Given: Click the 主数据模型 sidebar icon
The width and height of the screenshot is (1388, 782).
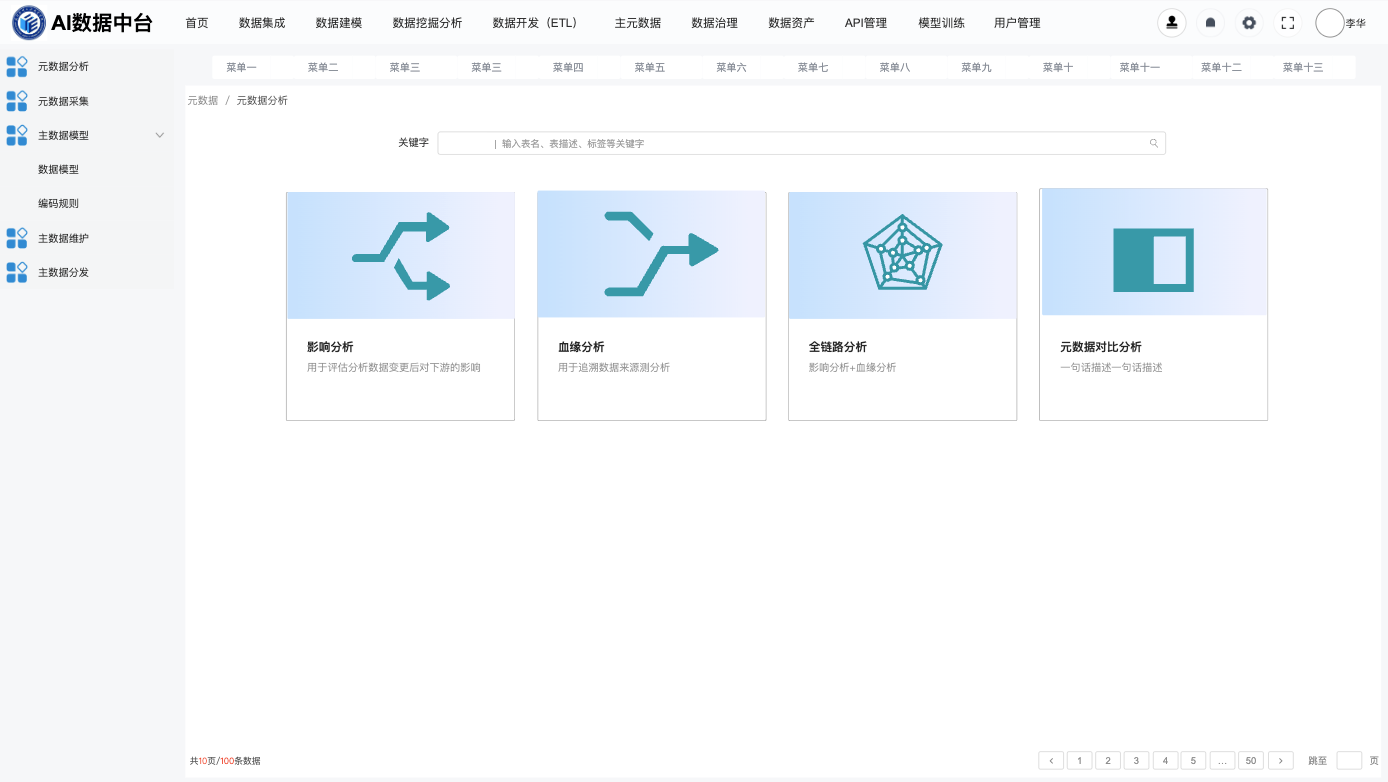Looking at the screenshot, I should pyautogui.click(x=17, y=135).
